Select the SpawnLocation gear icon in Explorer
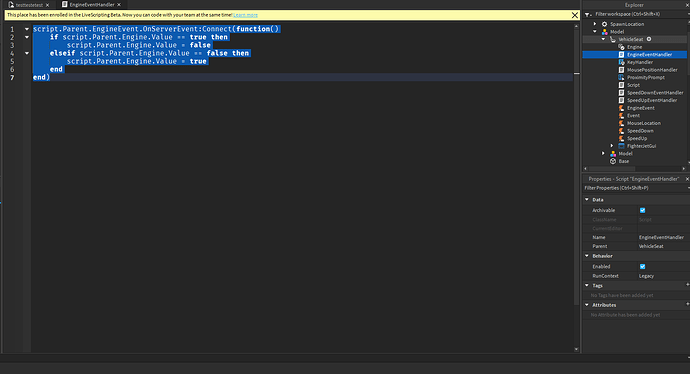 tap(604, 24)
